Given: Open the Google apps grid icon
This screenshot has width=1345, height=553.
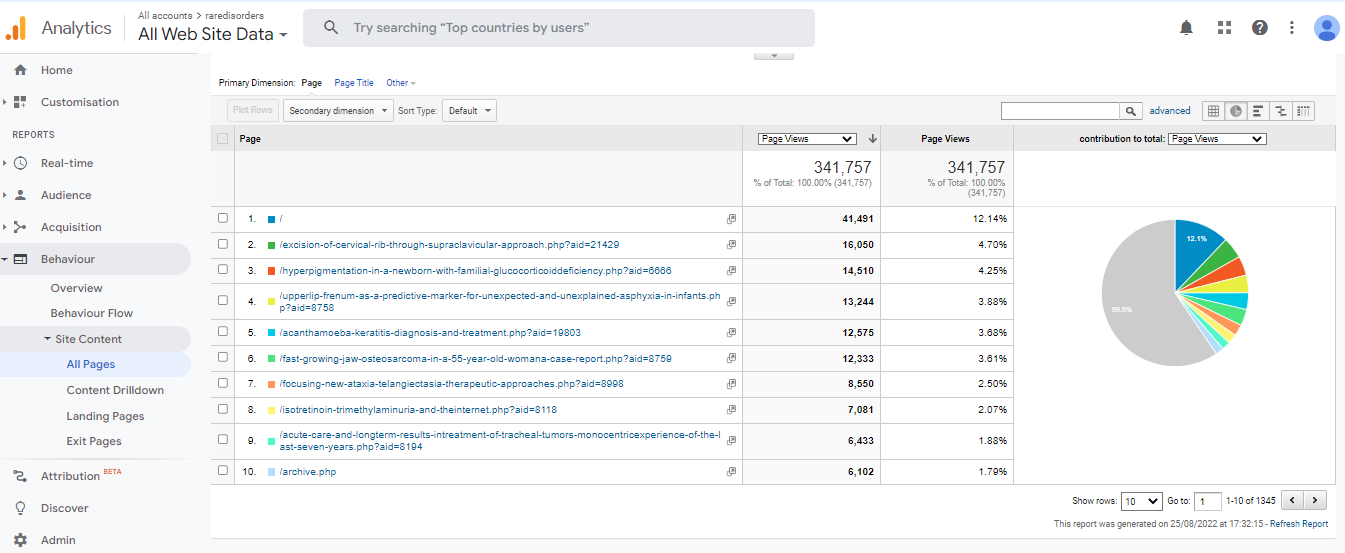Looking at the screenshot, I should pos(1224,28).
